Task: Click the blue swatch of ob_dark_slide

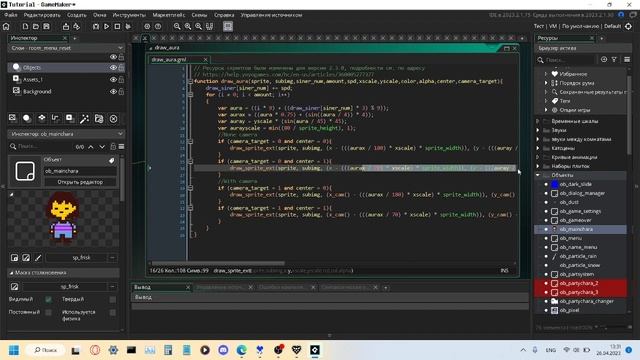Action: [x=554, y=184]
